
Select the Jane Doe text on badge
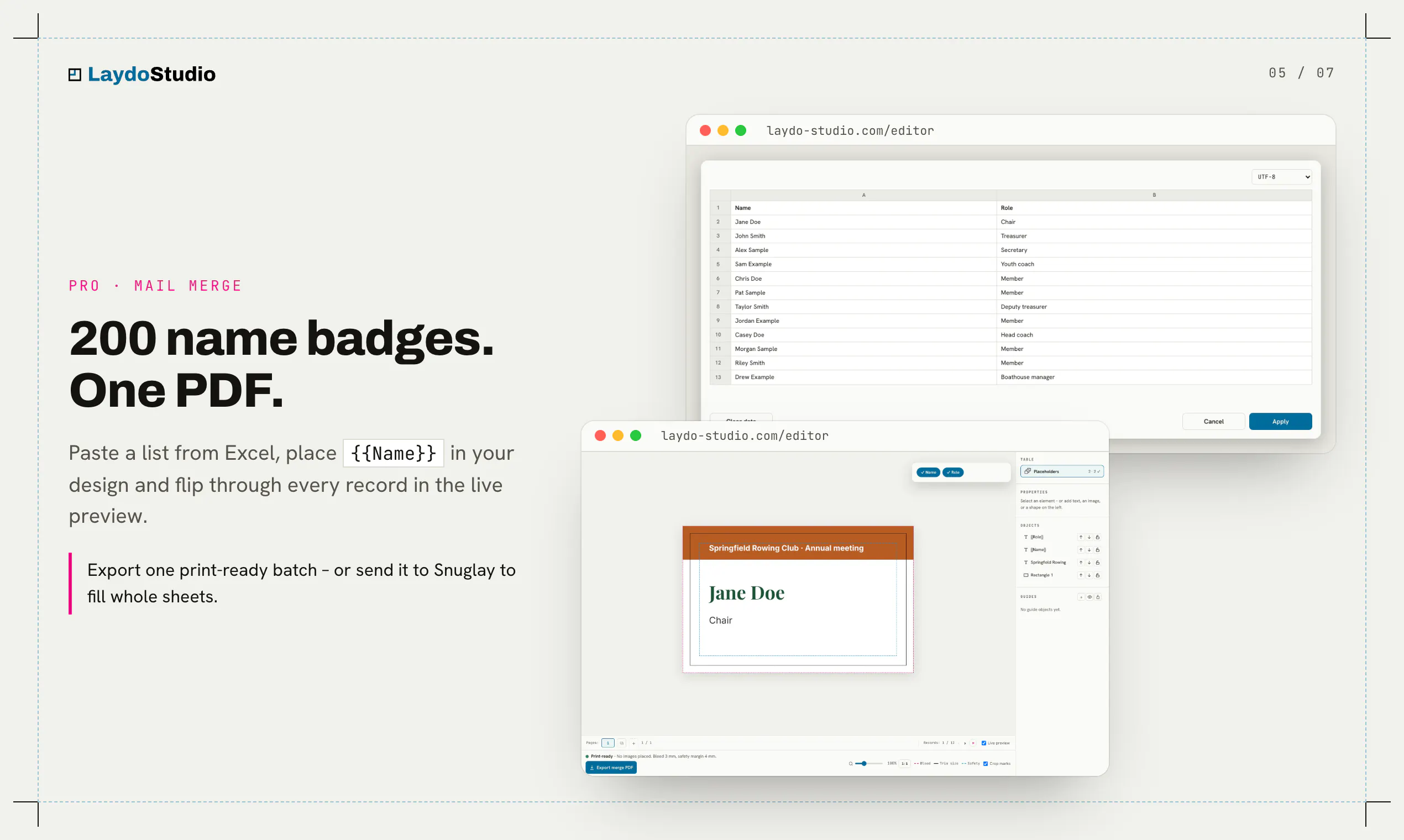tap(746, 593)
